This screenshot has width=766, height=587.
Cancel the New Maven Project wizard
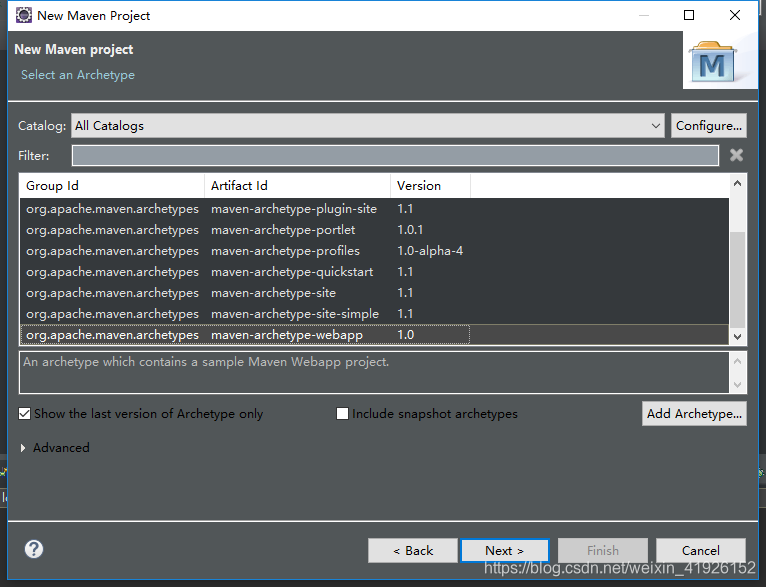click(x=701, y=550)
